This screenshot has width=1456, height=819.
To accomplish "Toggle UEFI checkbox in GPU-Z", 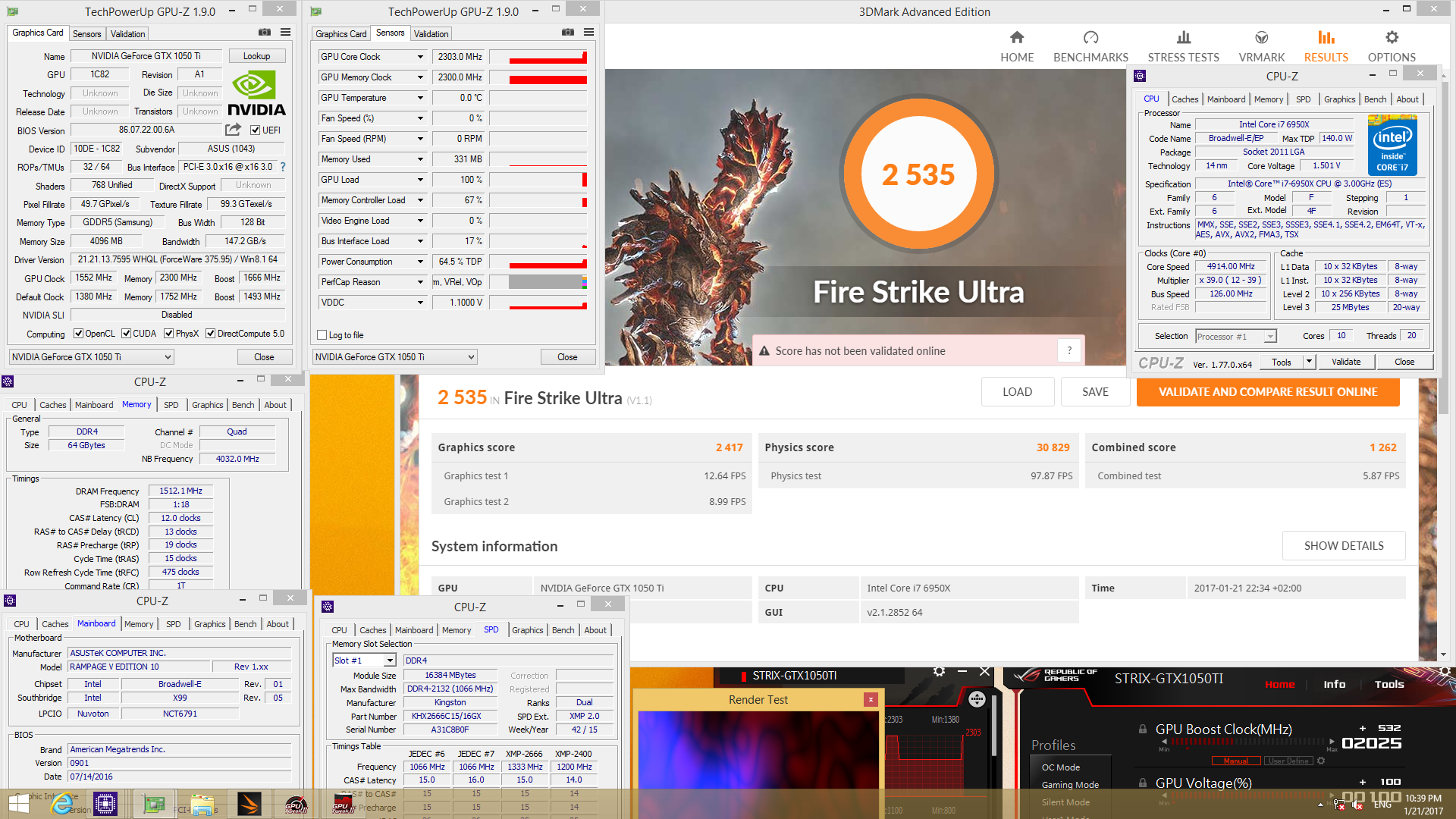I will (x=256, y=130).
